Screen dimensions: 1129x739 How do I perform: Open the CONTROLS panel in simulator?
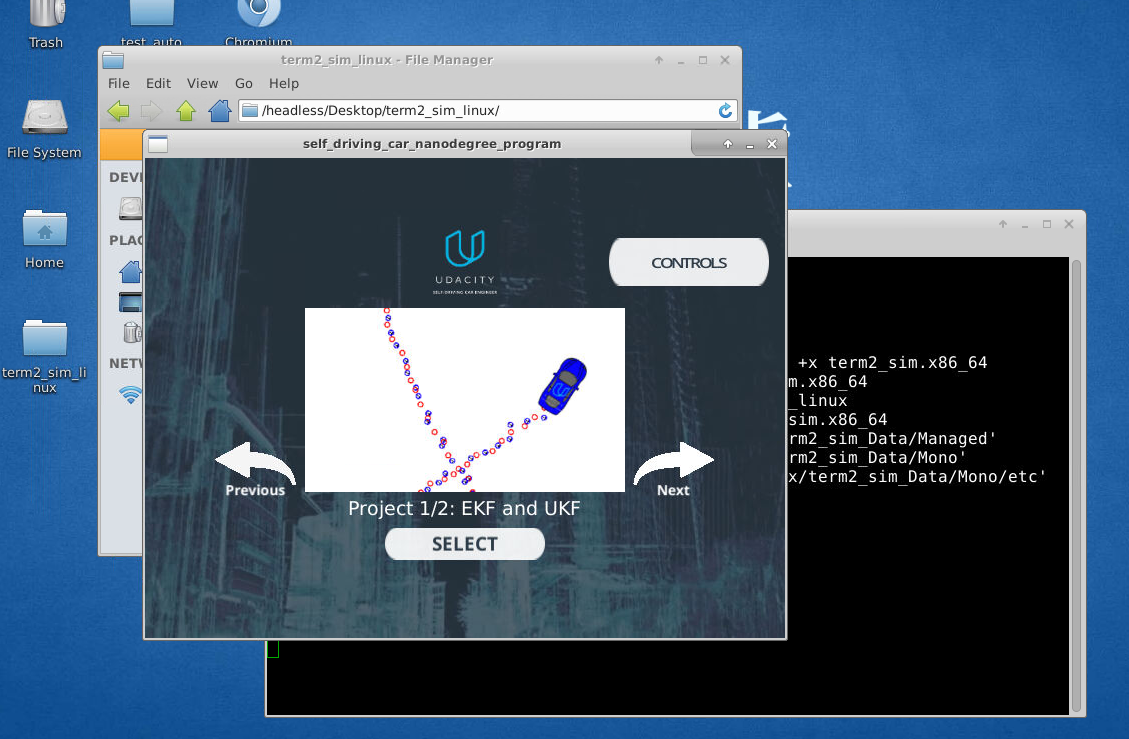689,262
